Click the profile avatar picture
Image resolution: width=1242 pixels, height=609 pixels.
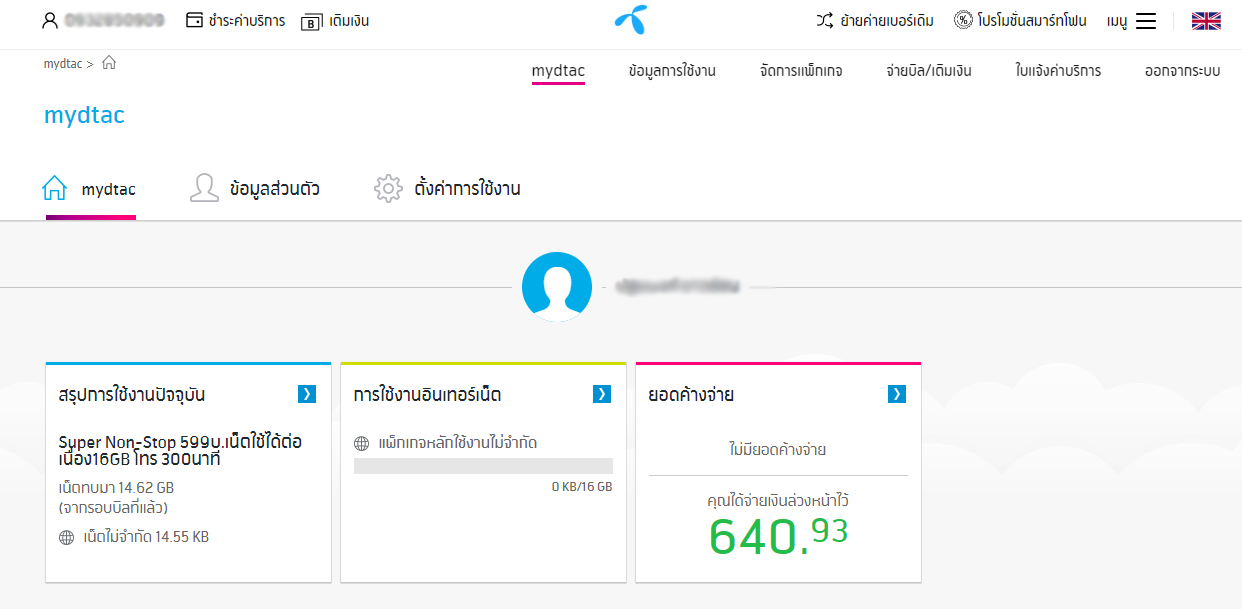click(x=557, y=286)
